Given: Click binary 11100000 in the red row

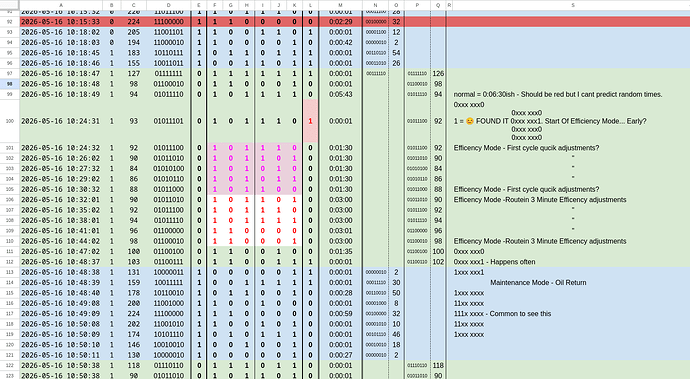Looking at the screenshot, I should point(169,22).
